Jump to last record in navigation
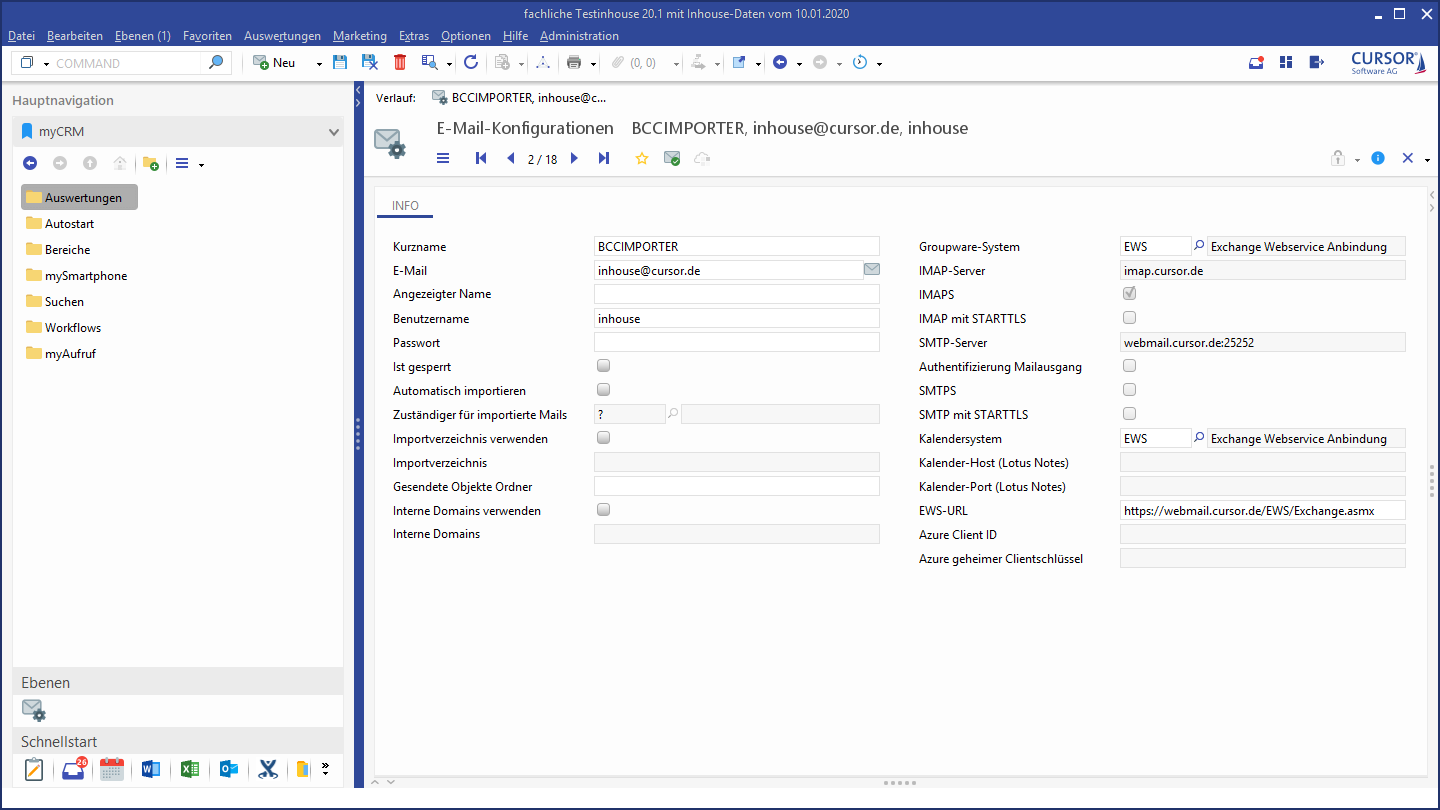This screenshot has height=810, width=1440. point(604,159)
